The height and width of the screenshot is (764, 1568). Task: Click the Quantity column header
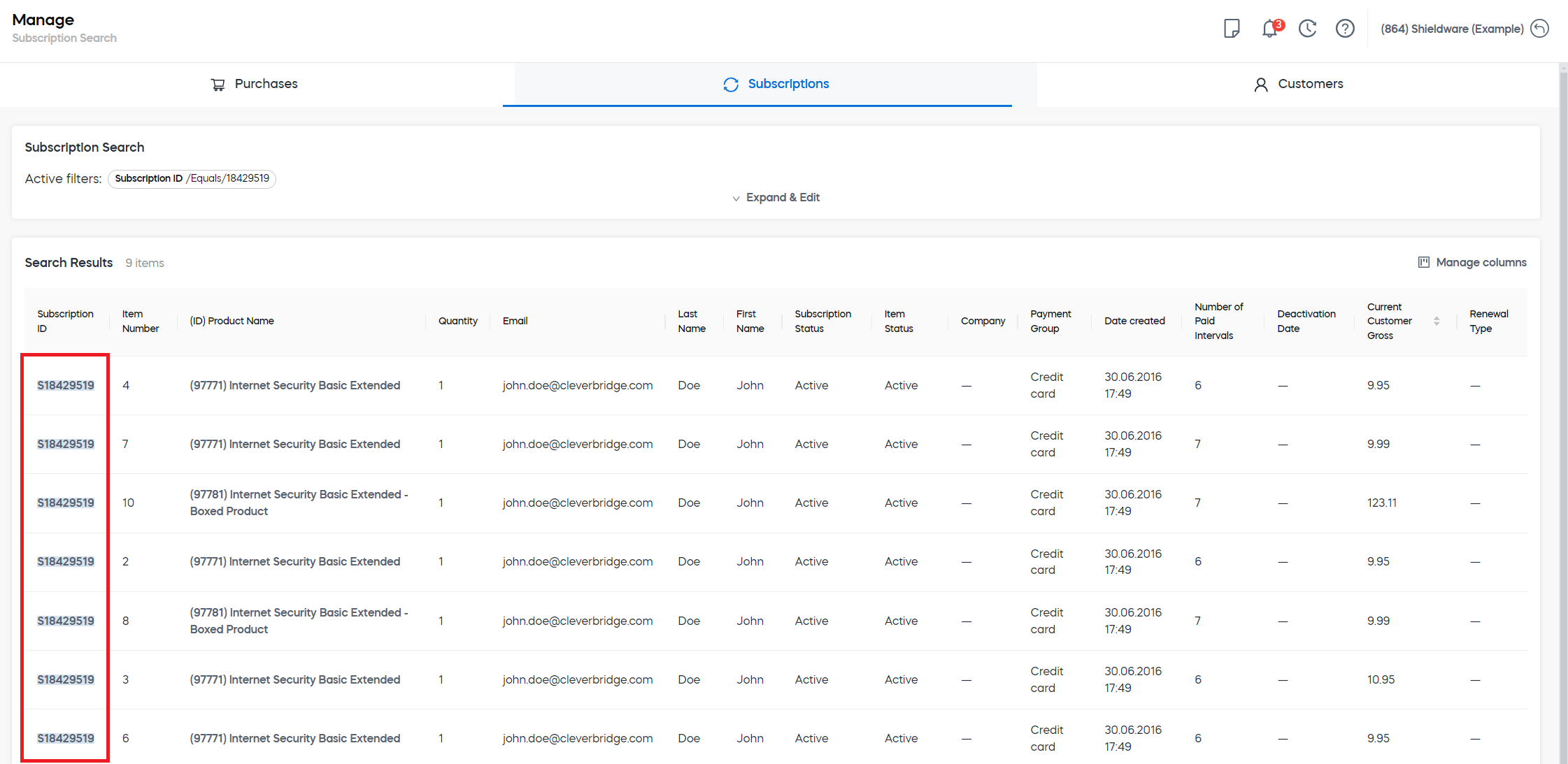coord(458,321)
